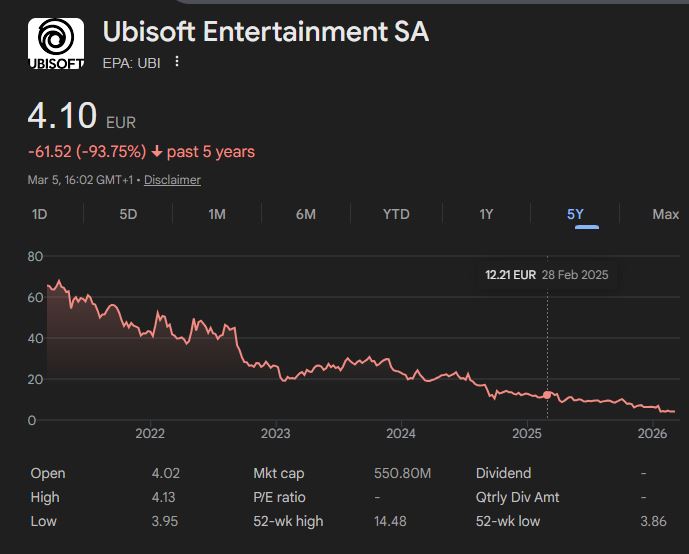Click the red down arrow indicator
This screenshot has height=554, width=689.
156,152
